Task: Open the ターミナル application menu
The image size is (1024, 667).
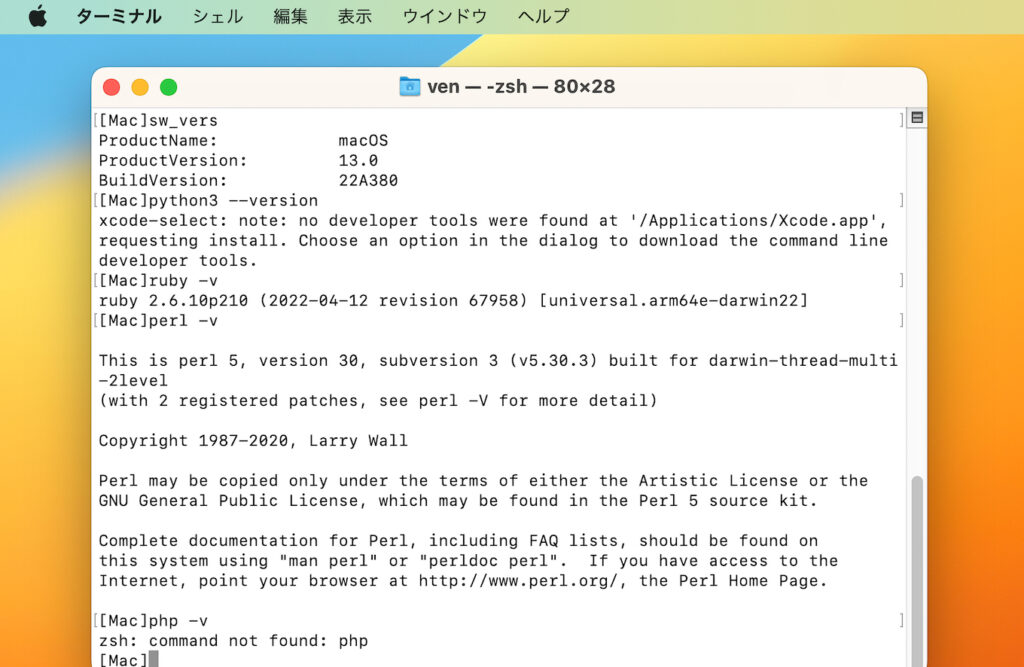Action: [x=118, y=16]
